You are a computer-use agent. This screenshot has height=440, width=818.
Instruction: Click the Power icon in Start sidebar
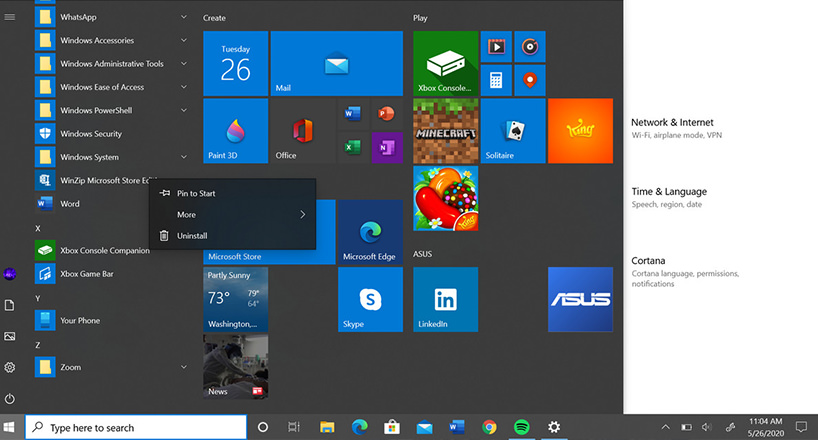pyautogui.click(x=9, y=399)
